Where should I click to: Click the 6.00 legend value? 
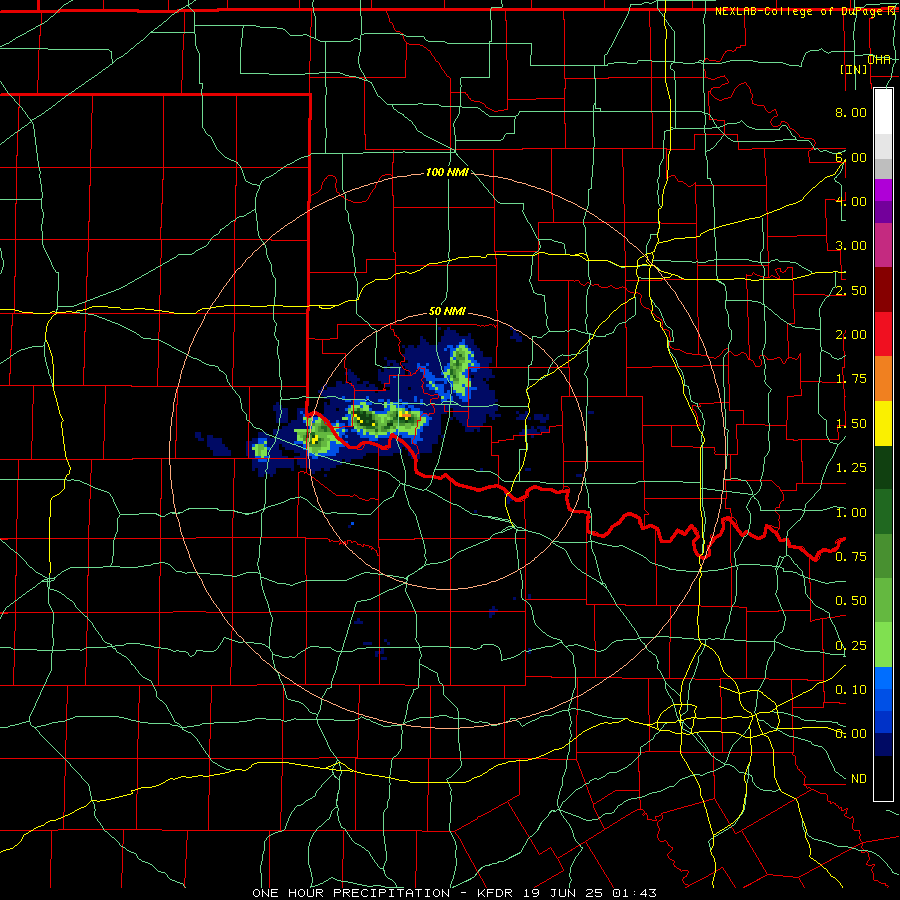point(851,157)
